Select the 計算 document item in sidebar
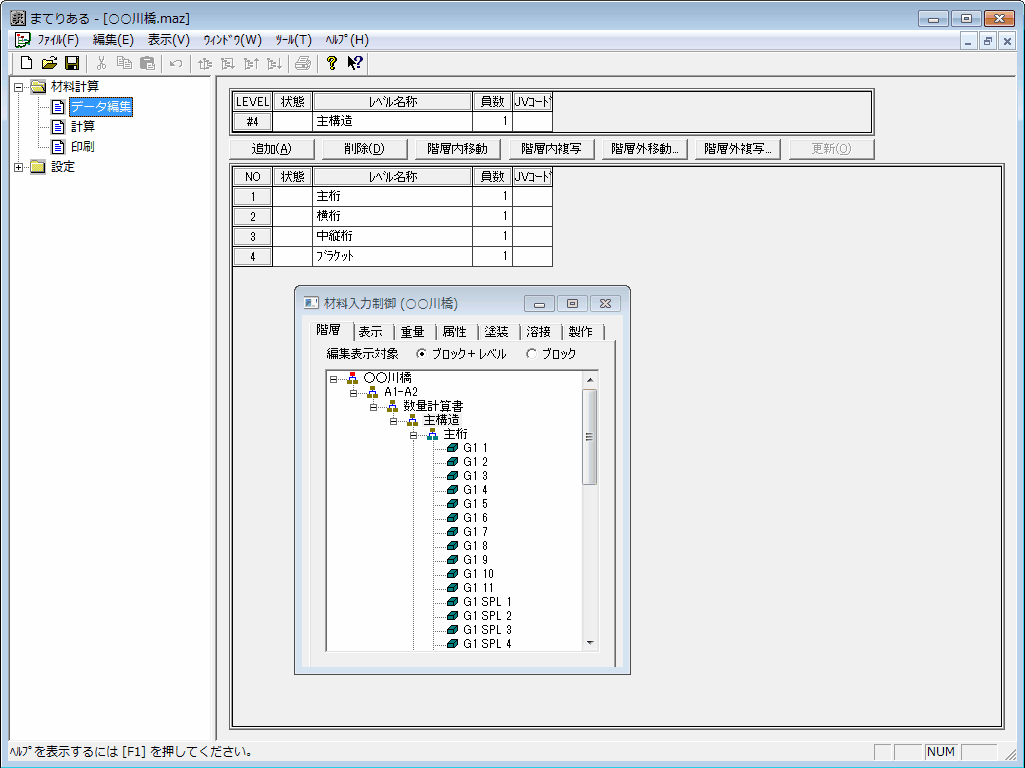Viewport: 1025px width, 768px height. [x=83, y=127]
